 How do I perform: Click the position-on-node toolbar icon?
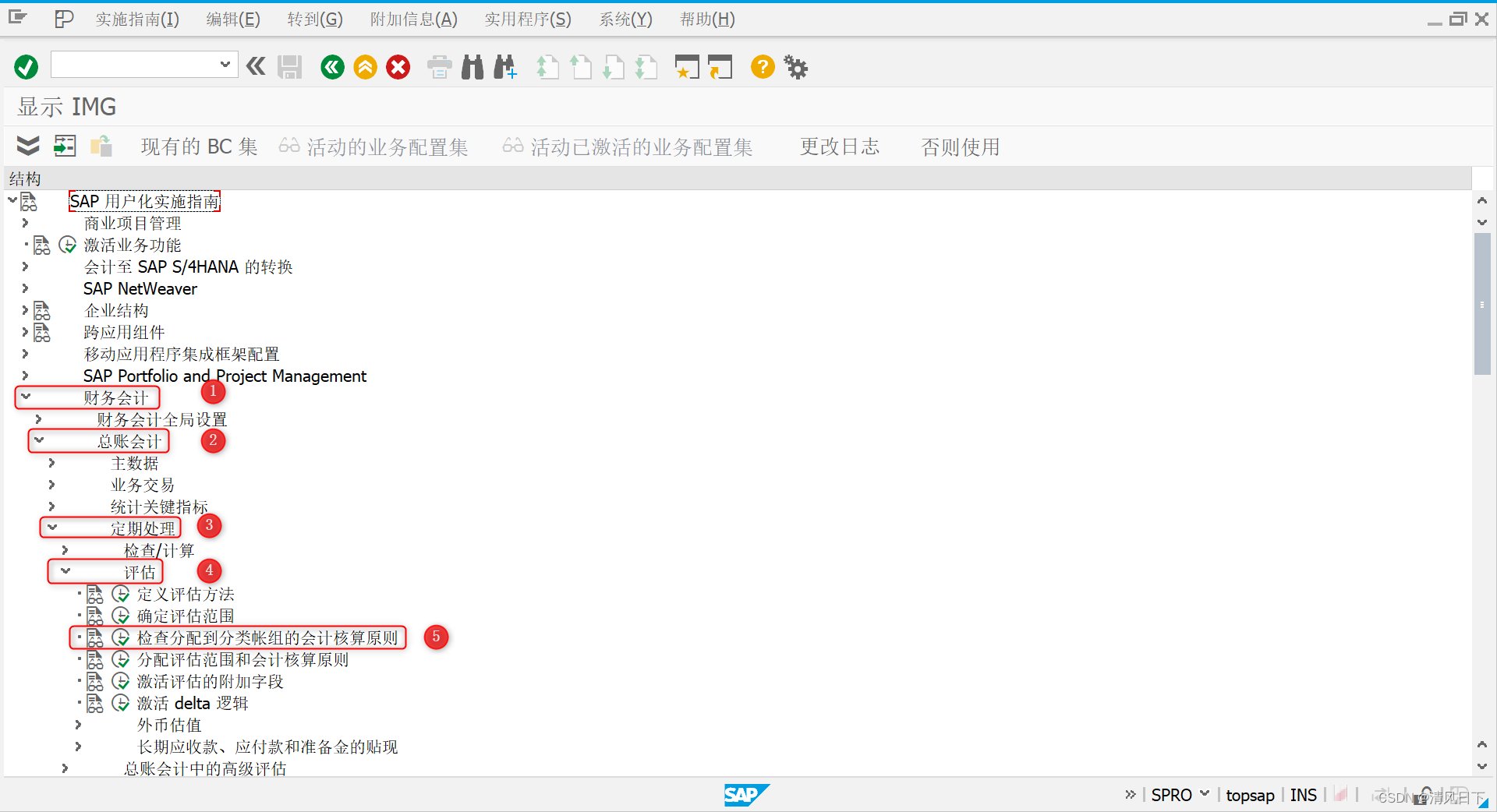pos(65,146)
